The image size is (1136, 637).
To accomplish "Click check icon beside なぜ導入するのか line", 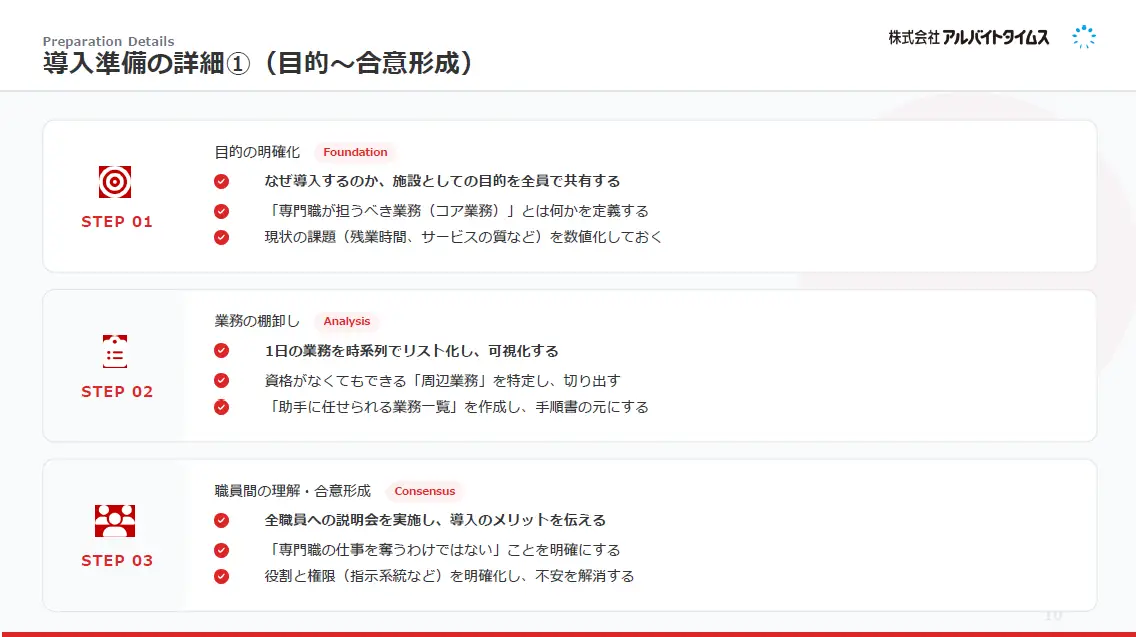I will point(221,182).
